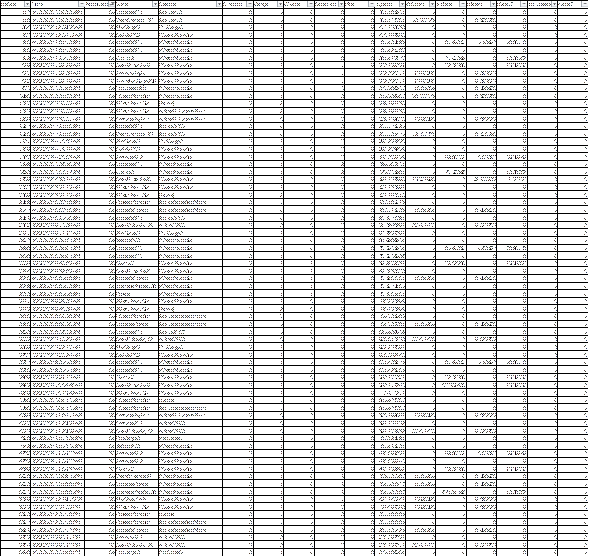The height and width of the screenshot is (557, 589).
Task: Open the filter arrow on the tenth column header
Action: [x=372, y=4]
